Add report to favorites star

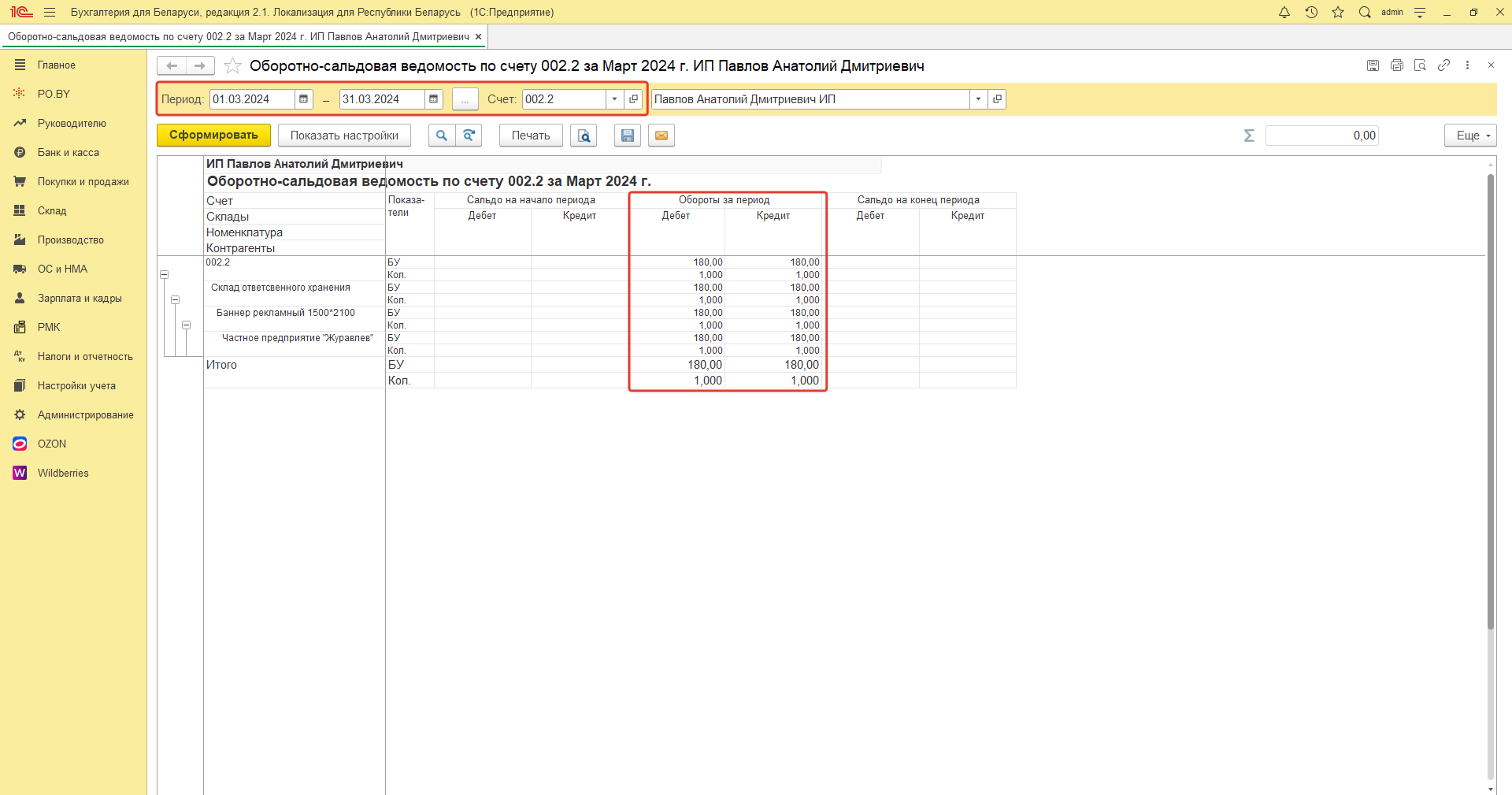(232, 65)
